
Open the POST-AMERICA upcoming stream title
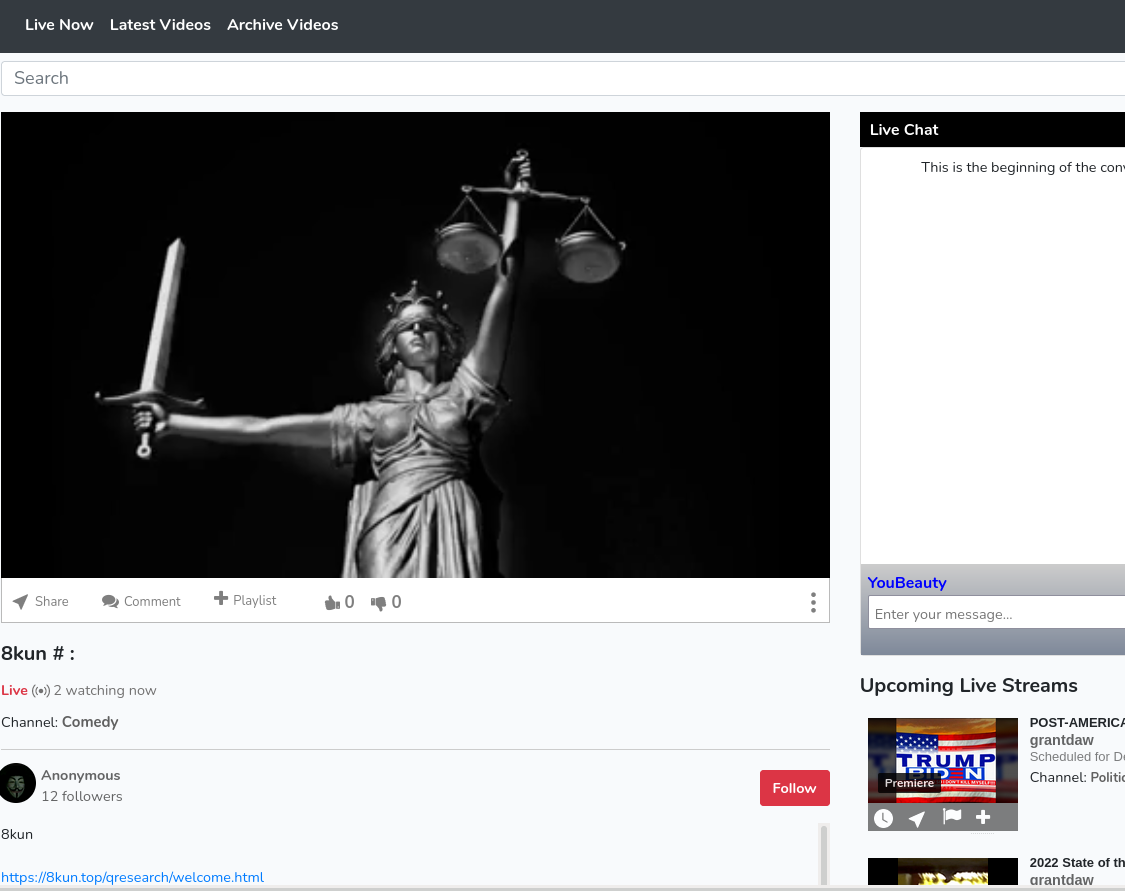pos(1077,722)
